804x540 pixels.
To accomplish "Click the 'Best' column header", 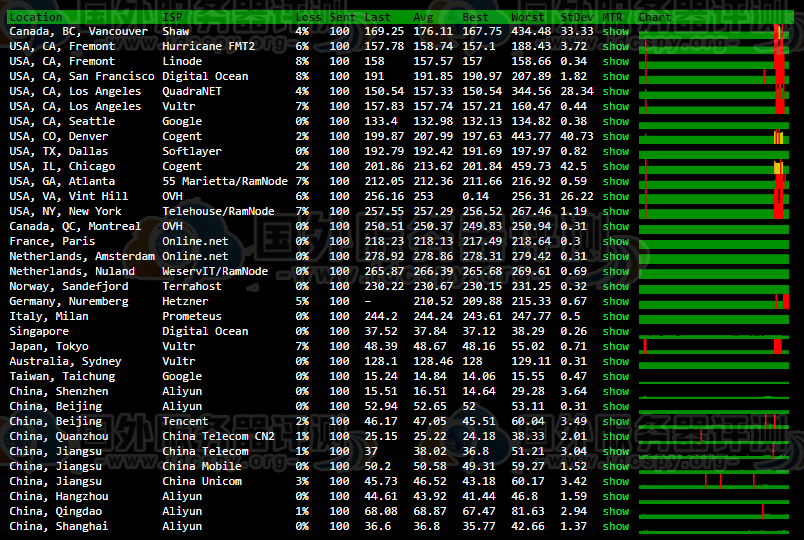I will (x=475, y=17).
